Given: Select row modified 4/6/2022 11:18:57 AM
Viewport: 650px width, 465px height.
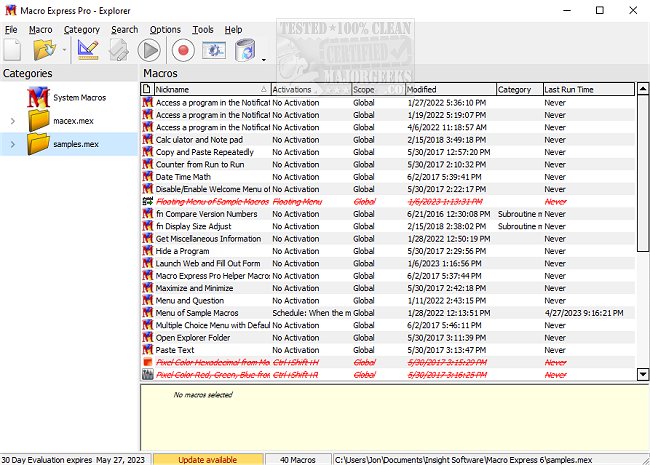Looking at the screenshot, I should click(388, 127).
